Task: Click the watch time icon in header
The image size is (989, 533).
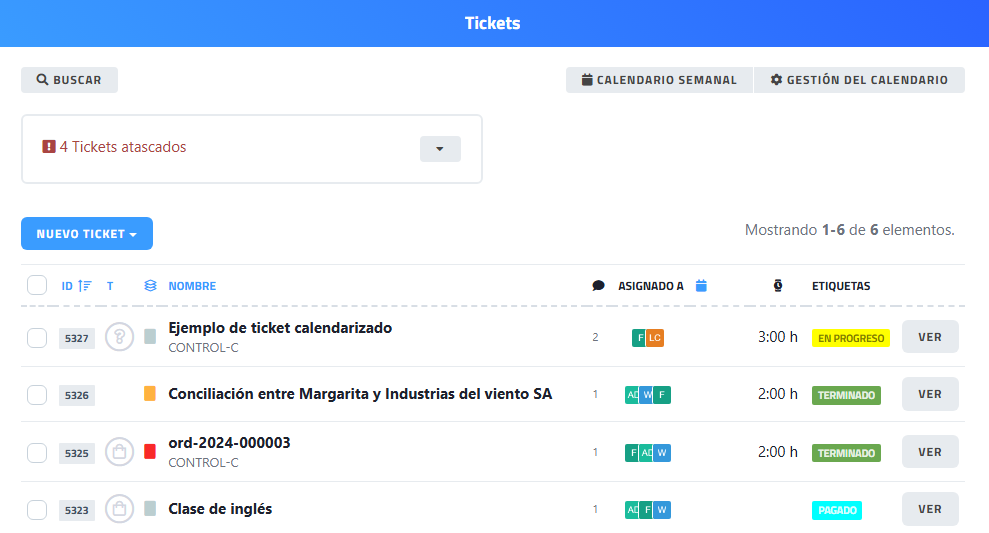Action: [778, 286]
